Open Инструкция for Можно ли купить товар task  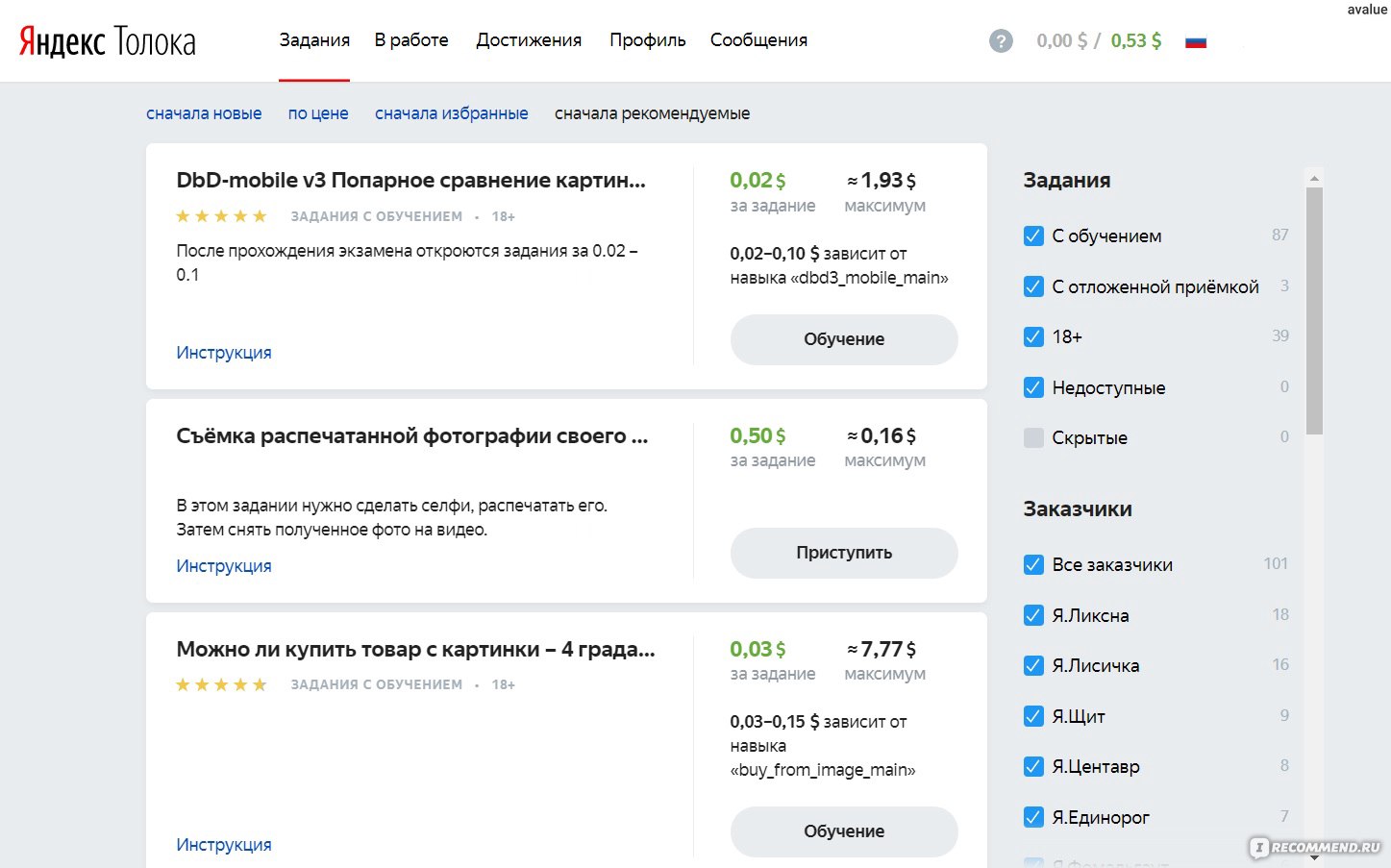click(224, 845)
